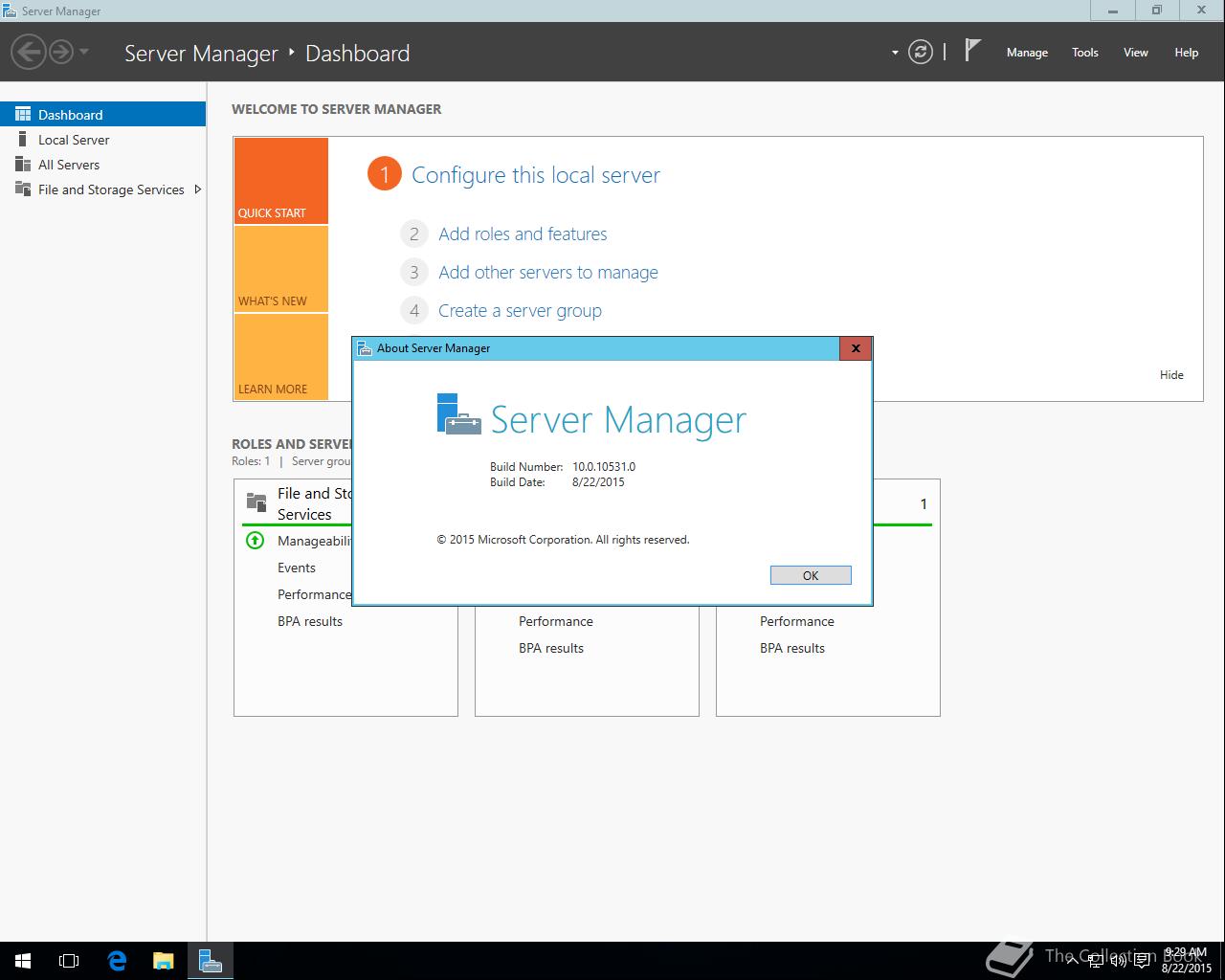Screen dimensions: 1225x980
Task: Click Add other servers to manage link
Action: (548, 273)
